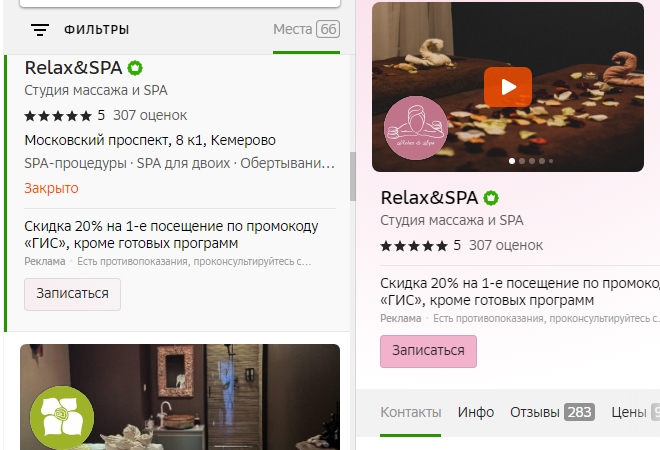
Task: Play the Relax&SPA video
Action: click(x=508, y=87)
